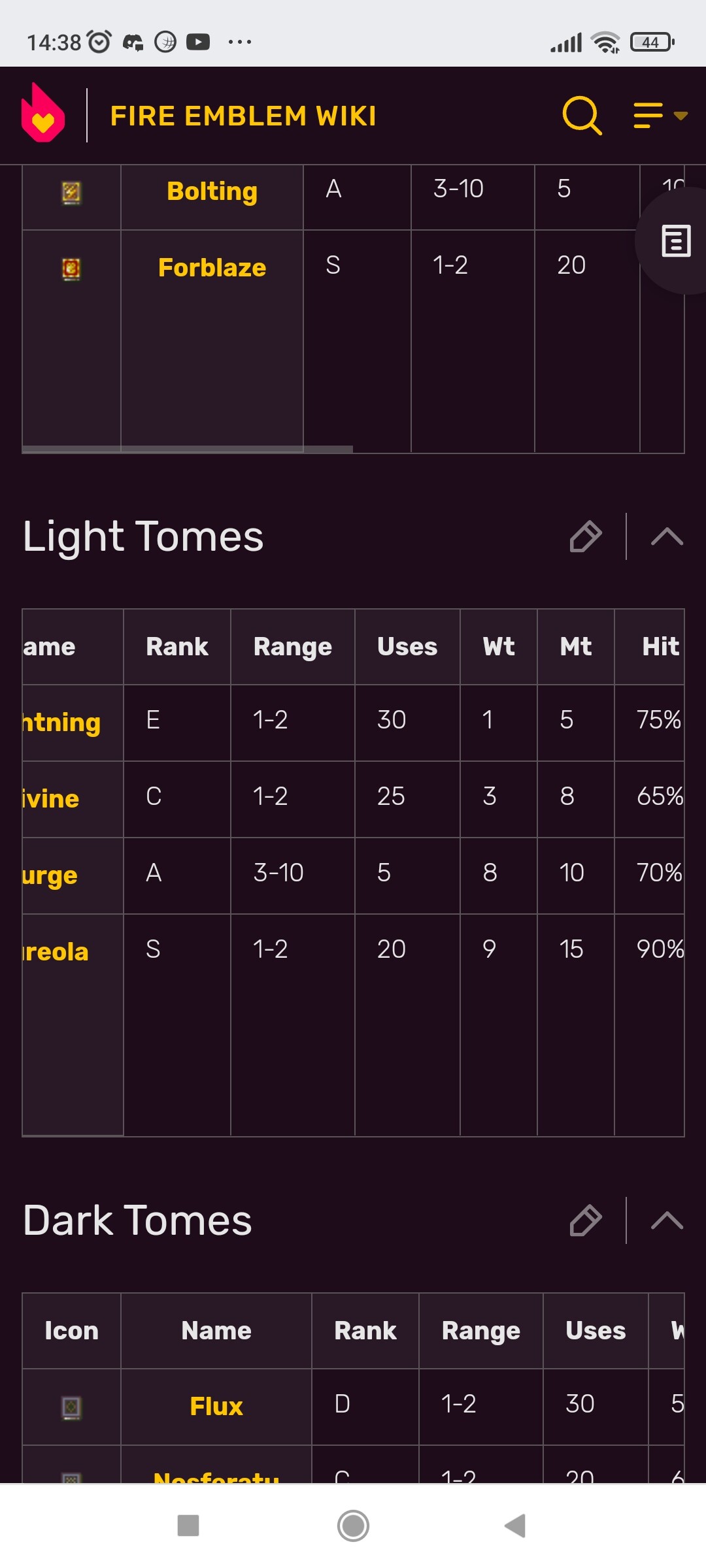Viewport: 706px width, 1568px height.
Task: Open the Fandom flame logo homepage
Action: (43, 113)
